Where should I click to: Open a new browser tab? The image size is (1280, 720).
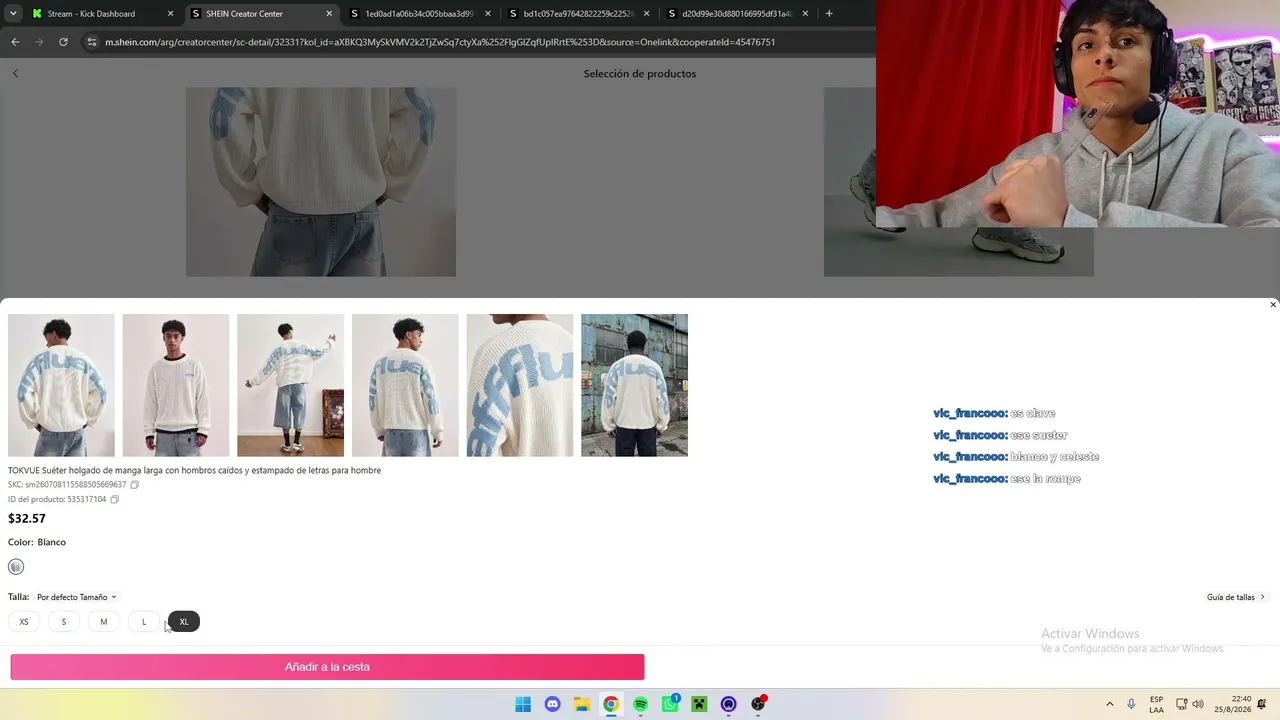click(829, 13)
